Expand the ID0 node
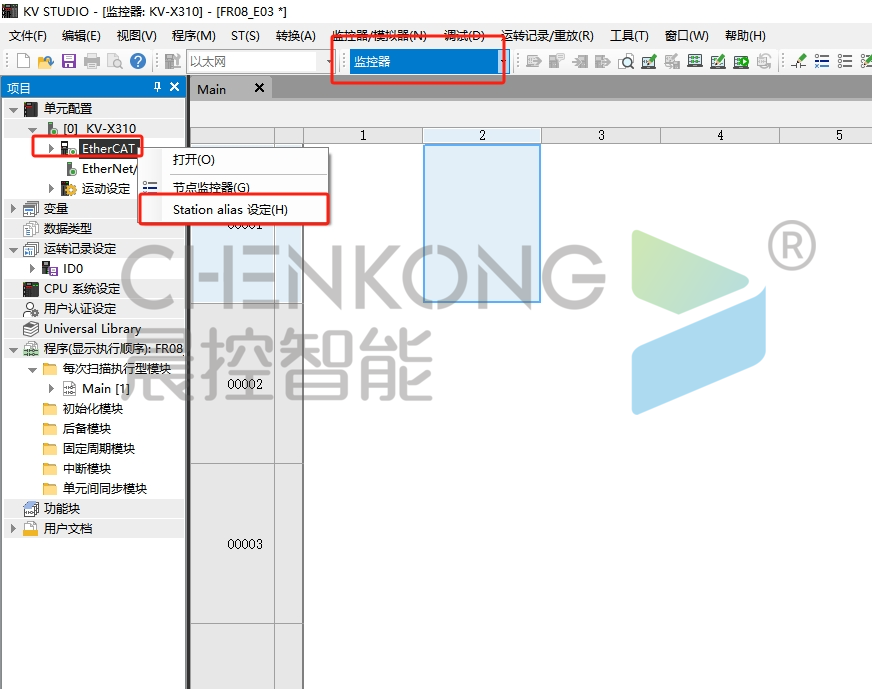This screenshot has width=872, height=689. (x=32, y=269)
